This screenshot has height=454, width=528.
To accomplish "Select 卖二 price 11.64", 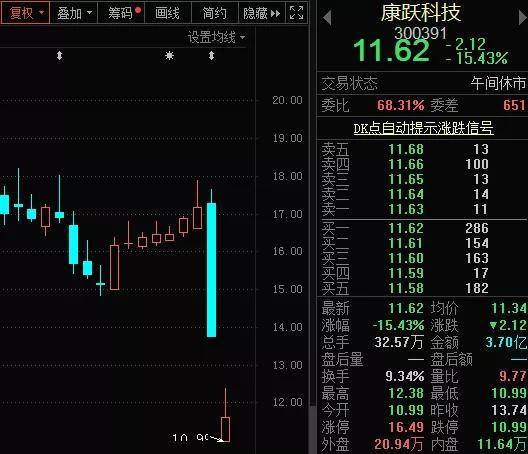I will 406,194.
